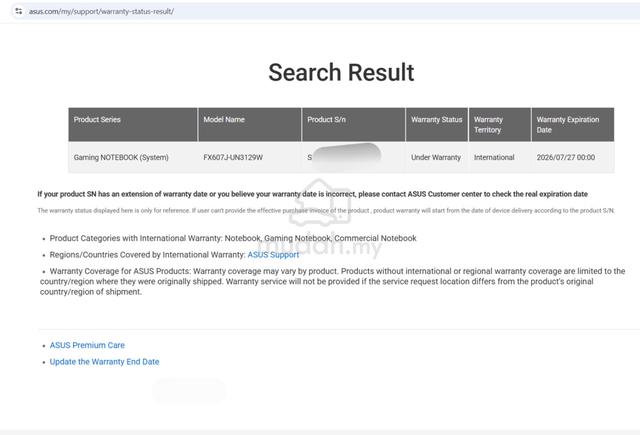640x435 pixels.
Task: Click the Warranty Coverage for ASUS Products paragraph
Action: [x=333, y=282]
